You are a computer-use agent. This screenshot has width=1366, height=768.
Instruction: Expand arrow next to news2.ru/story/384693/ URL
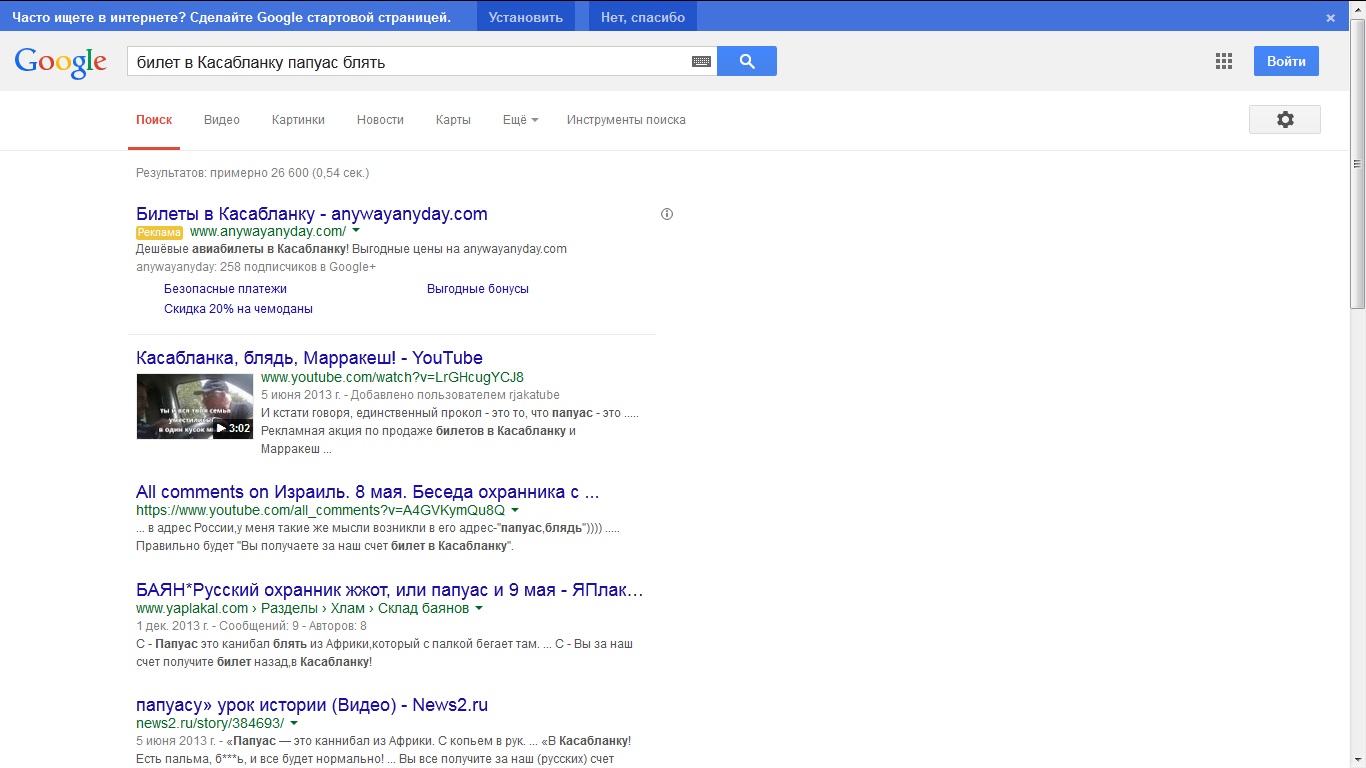tap(294, 723)
